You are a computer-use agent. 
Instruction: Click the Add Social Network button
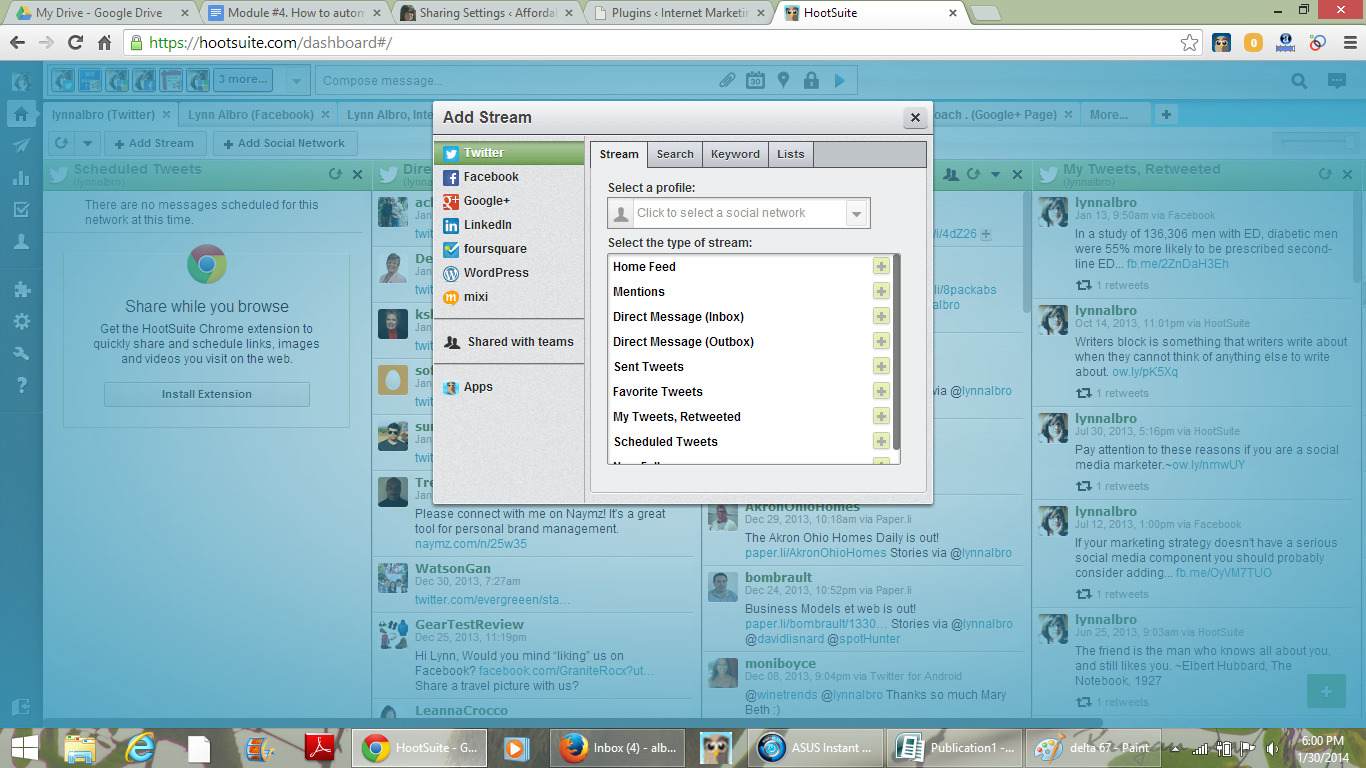click(285, 143)
